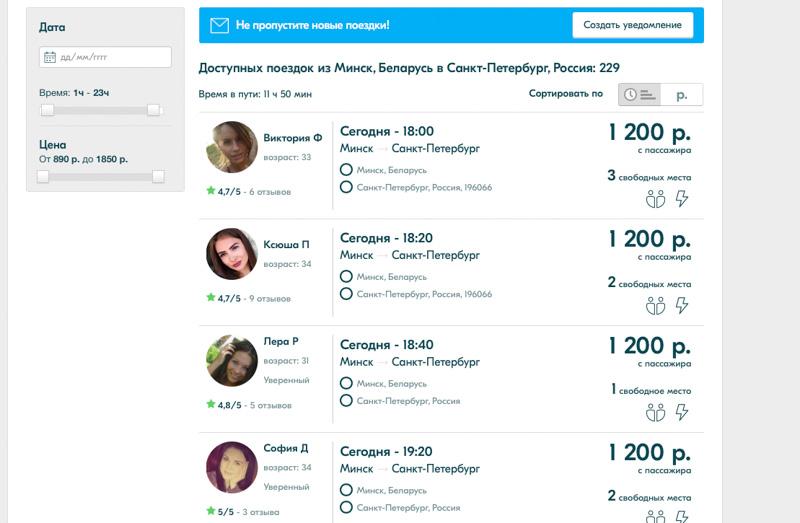Screen dimensions: 800x523
Task: Click the Создать уведомление button
Action: [633, 25]
